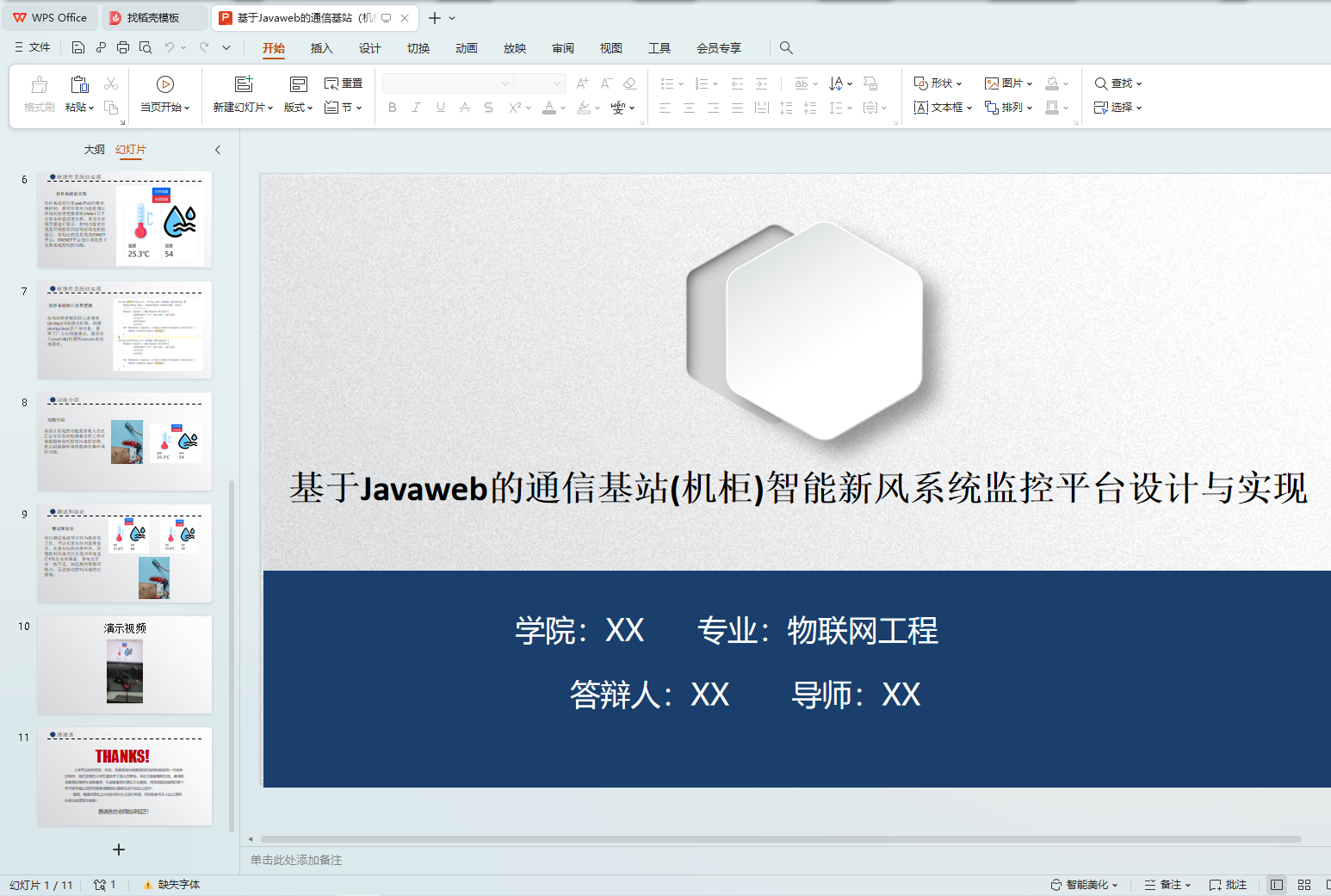Expand the 新建幻灯片 dropdown arrow
Viewport: 1331px width, 896px height.
coord(270,107)
